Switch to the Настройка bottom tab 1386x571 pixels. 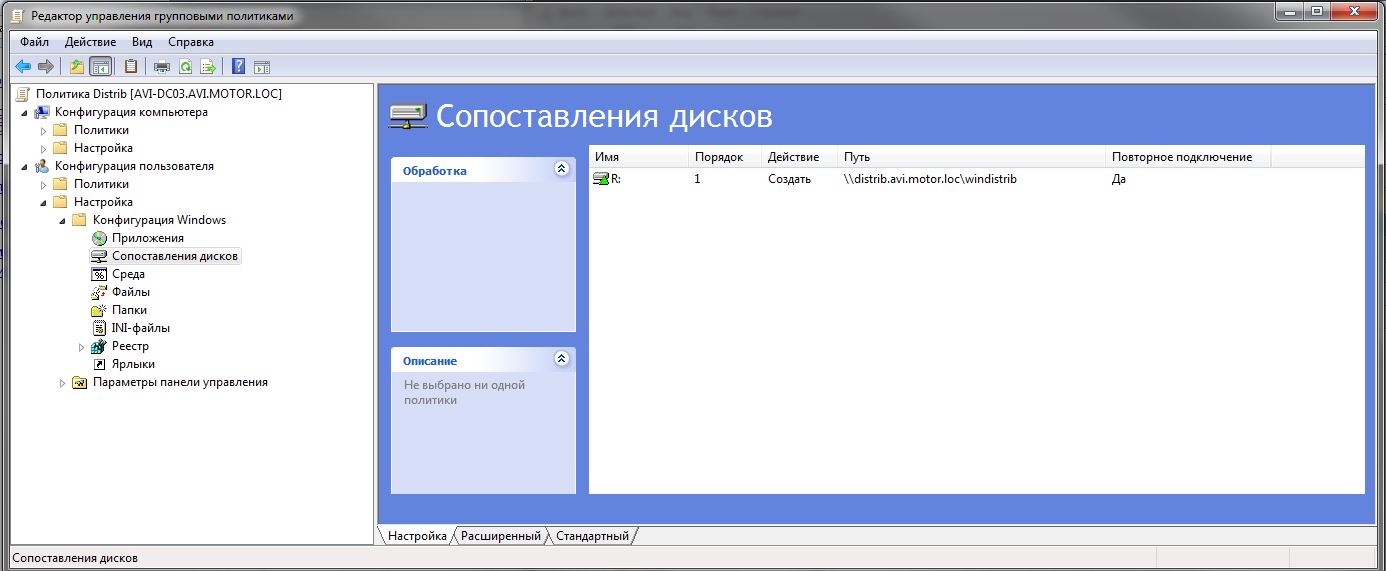[417, 536]
